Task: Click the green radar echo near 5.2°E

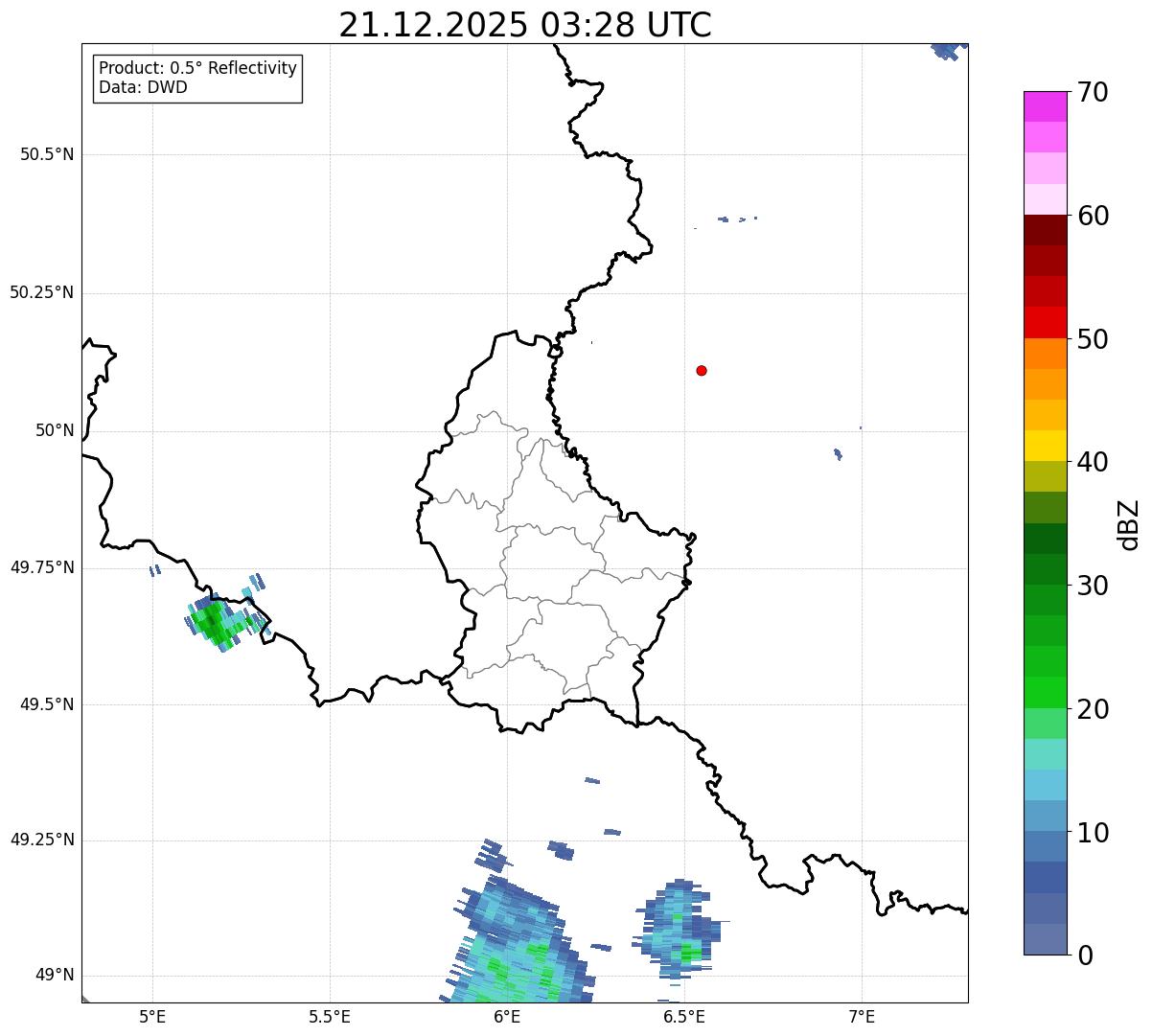Action: [219, 621]
